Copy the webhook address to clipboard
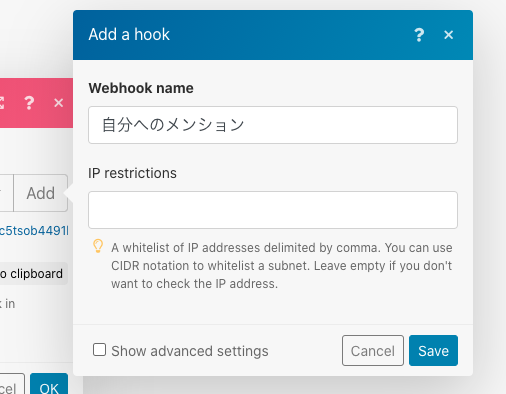 click(33, 274)
